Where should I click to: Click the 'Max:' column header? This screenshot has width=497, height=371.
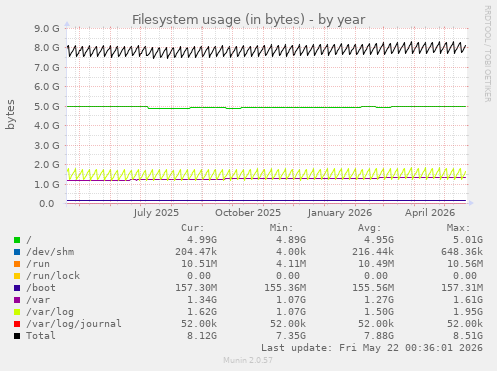click(459, 228)
